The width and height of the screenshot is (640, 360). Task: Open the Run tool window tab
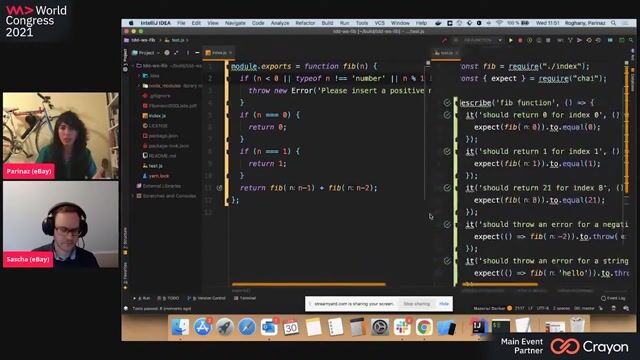(x=141, y=298)
